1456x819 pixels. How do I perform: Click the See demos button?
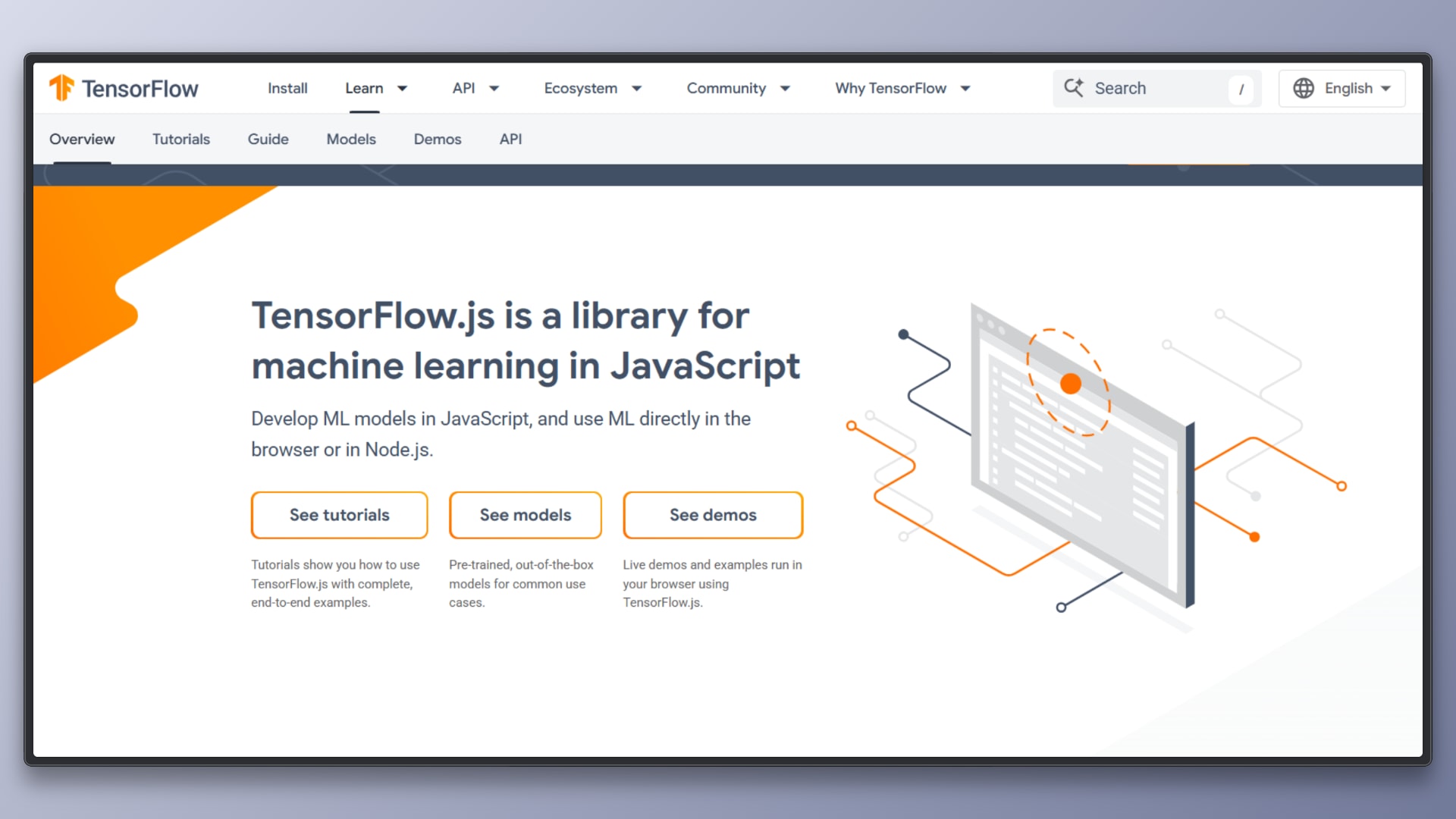[x=712, y=515]
